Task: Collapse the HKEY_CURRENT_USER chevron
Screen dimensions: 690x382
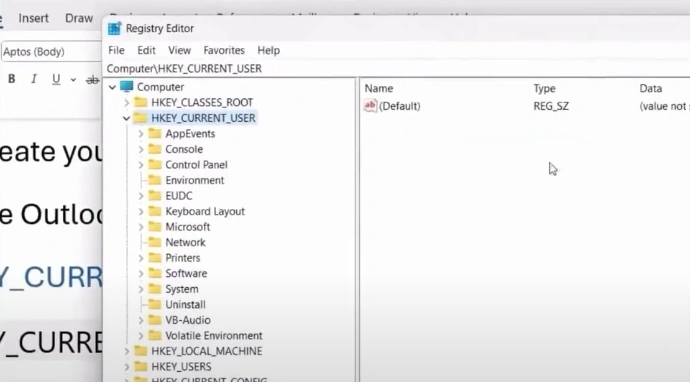Action: 126,118
